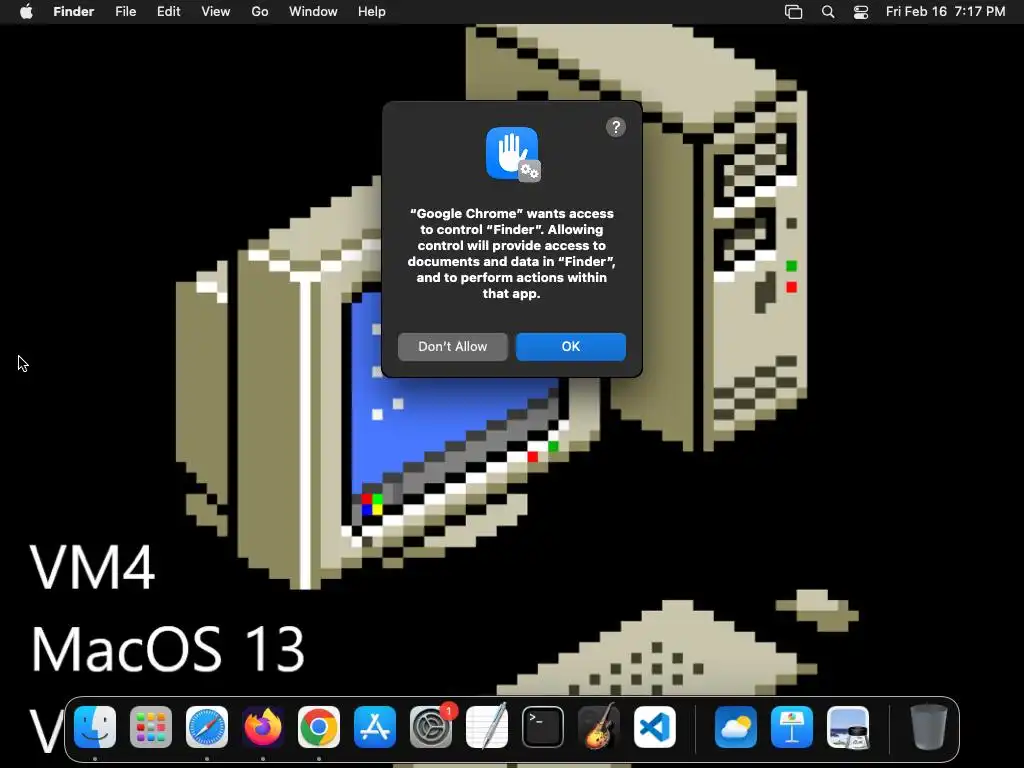Open the Go menu
The height and width of the screenshot is (768, 1024).
tap(260, 12)
